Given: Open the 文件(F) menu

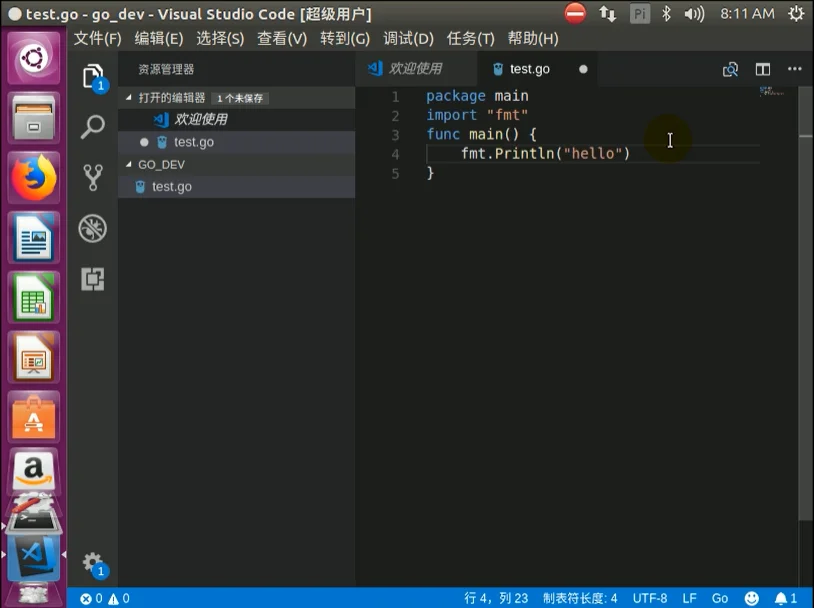Looking at the screenshot, I should pyautogui.click(x=97, y=38).
